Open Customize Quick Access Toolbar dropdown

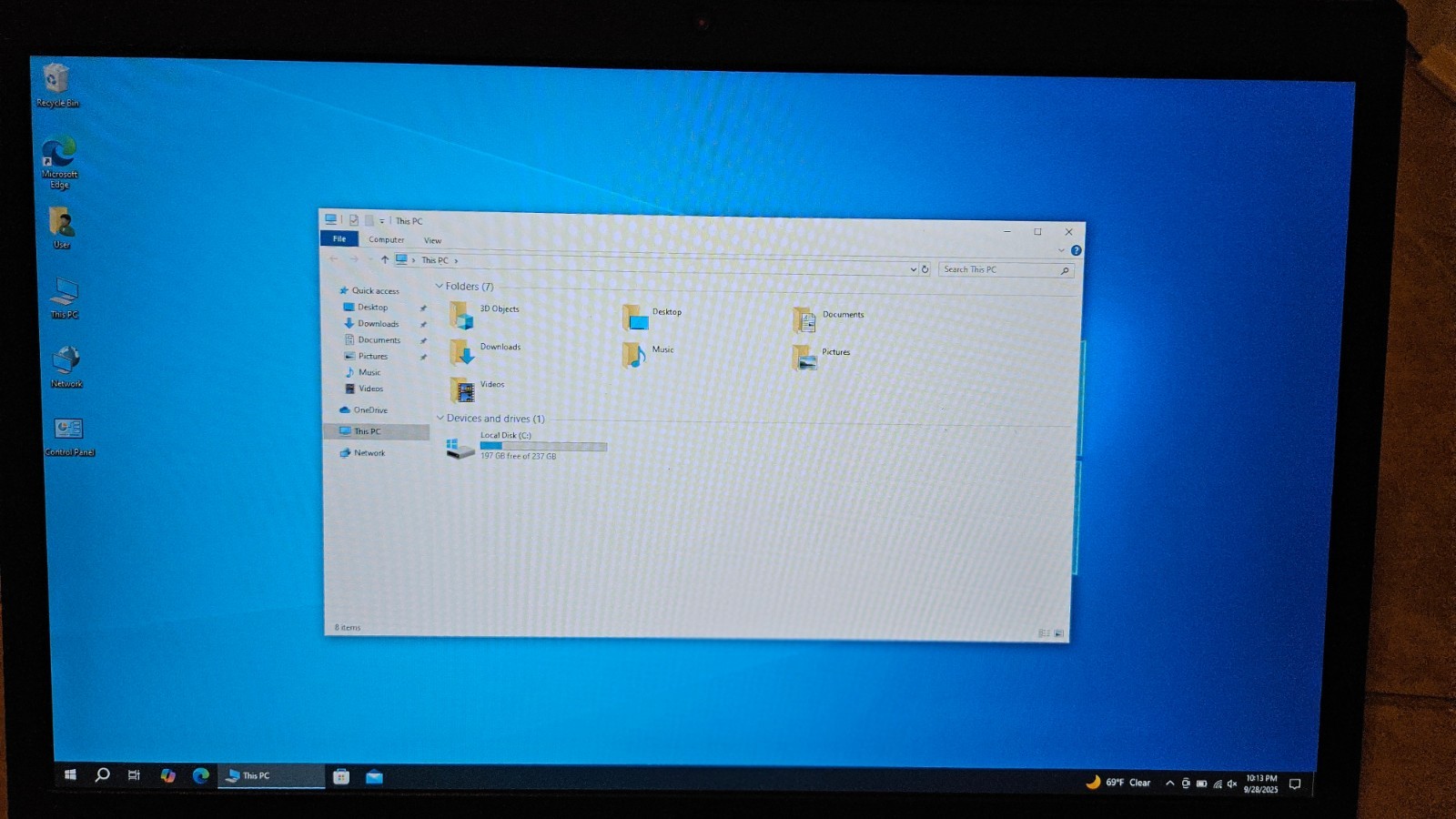pyautogui.click(x=382, y=221)
